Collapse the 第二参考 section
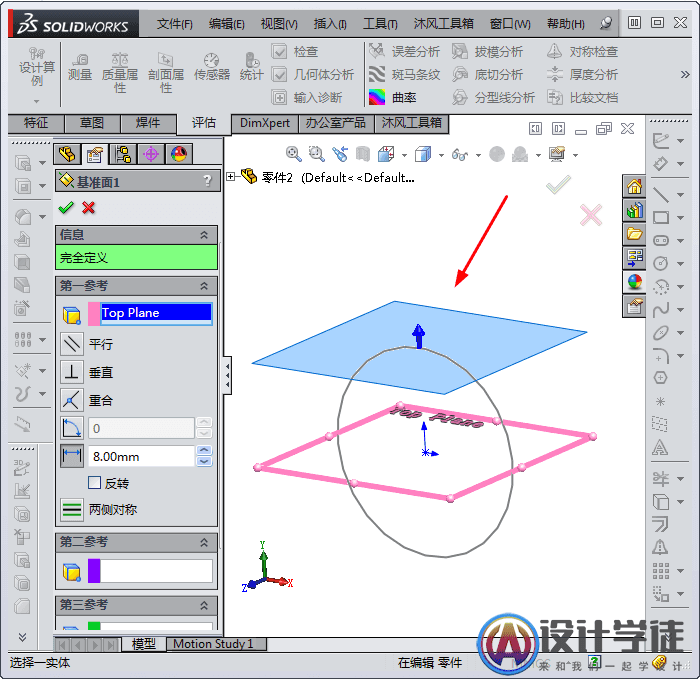The image size is (700, 679). 204,542
